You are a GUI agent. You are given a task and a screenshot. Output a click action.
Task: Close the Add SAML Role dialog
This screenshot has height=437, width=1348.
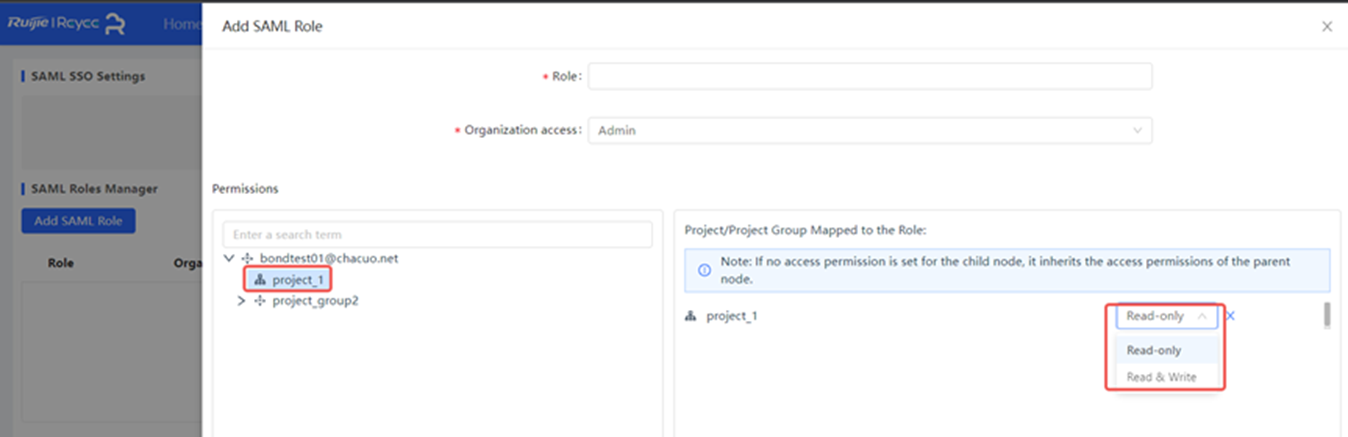pos(1327,27)
